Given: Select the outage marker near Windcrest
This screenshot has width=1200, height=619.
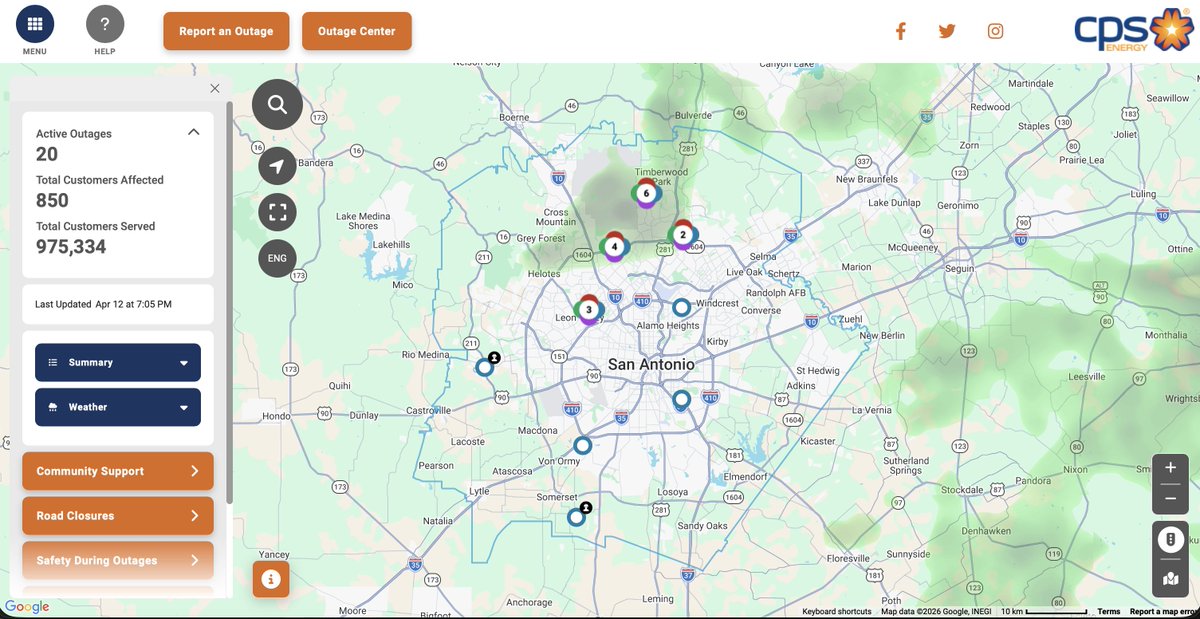Looking at the screenshot, I should coord(681,308).
